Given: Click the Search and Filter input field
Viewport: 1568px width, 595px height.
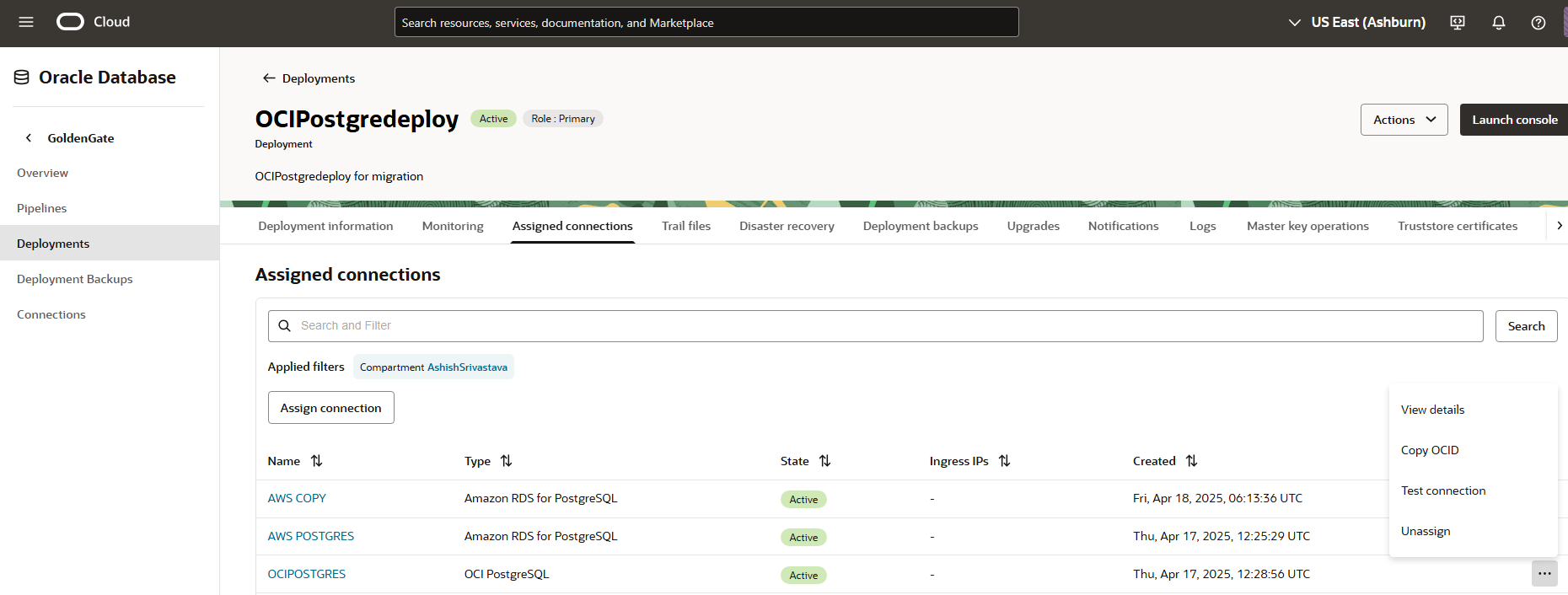Looking at the screenshot, I should (875, 326).
